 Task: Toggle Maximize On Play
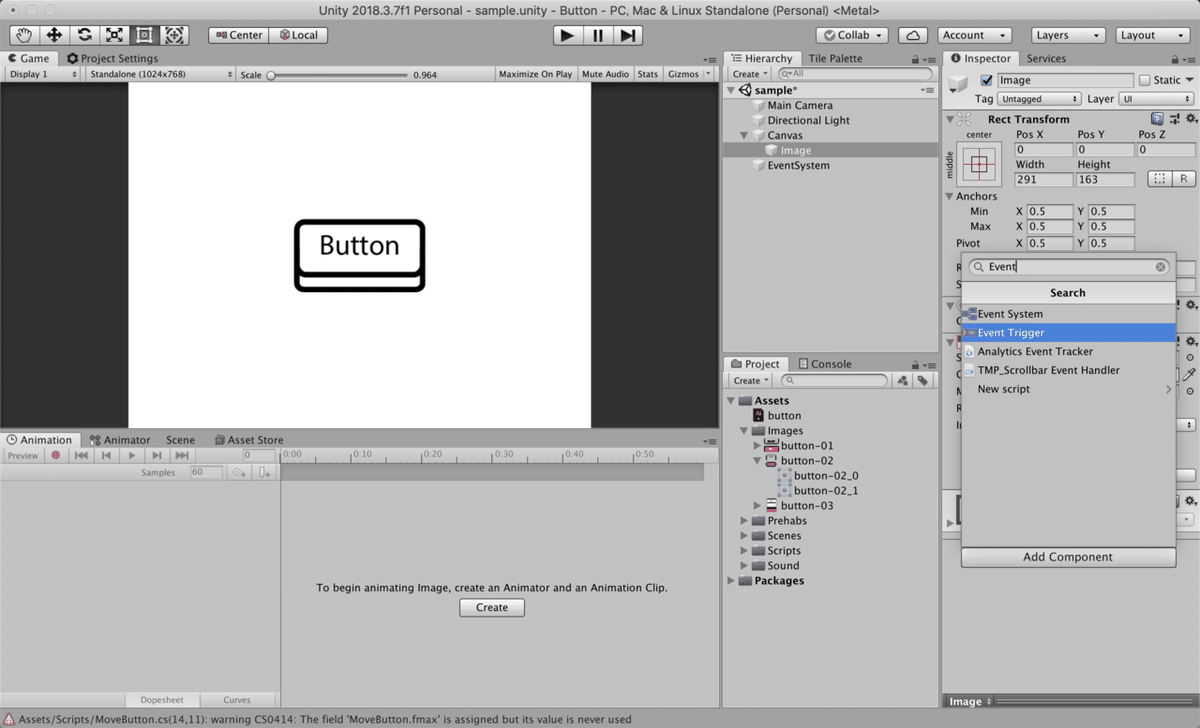pyautogui.click(x=535, y=74)
